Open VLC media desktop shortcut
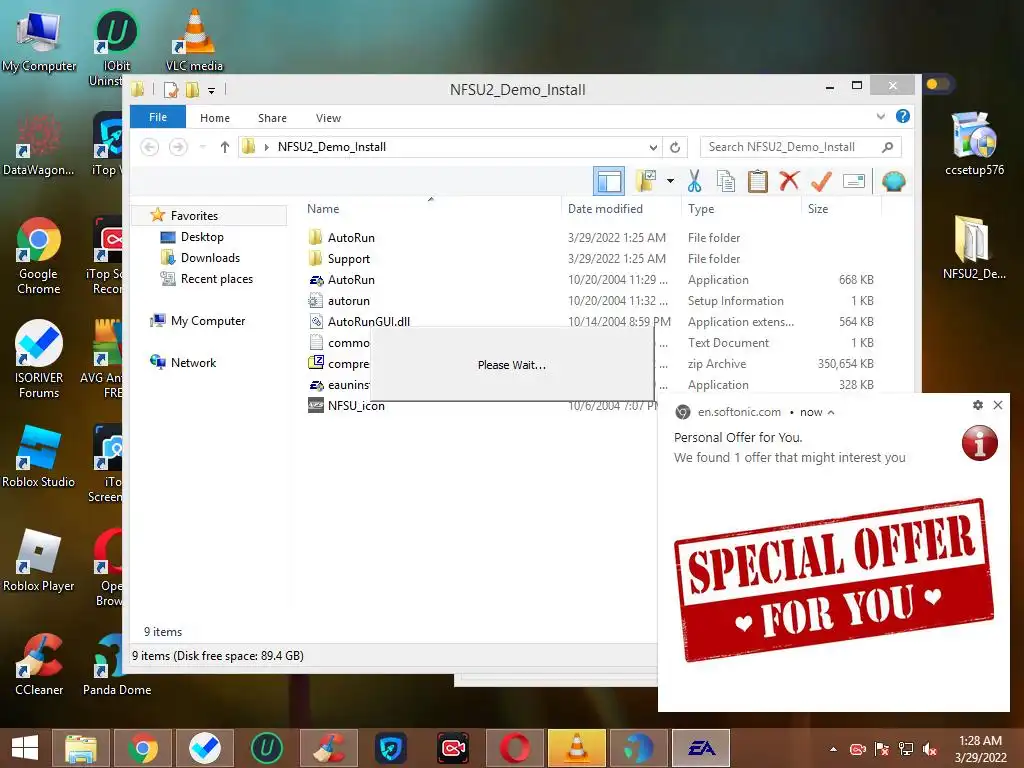 point(194,40)
